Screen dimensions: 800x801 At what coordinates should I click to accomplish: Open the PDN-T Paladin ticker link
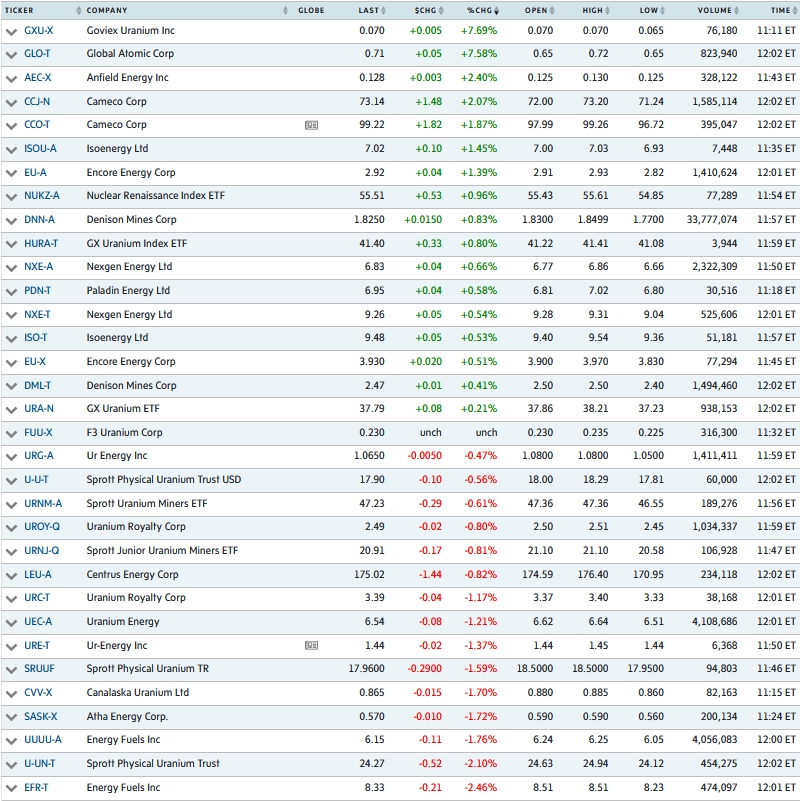pos(39,291)
